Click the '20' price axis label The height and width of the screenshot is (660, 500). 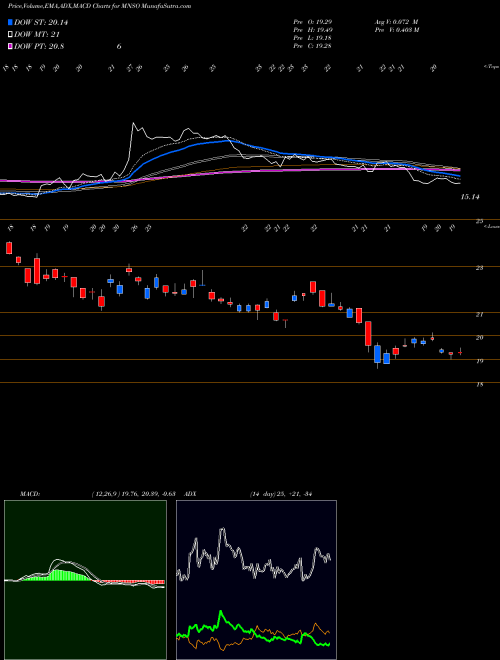(479, 337)
